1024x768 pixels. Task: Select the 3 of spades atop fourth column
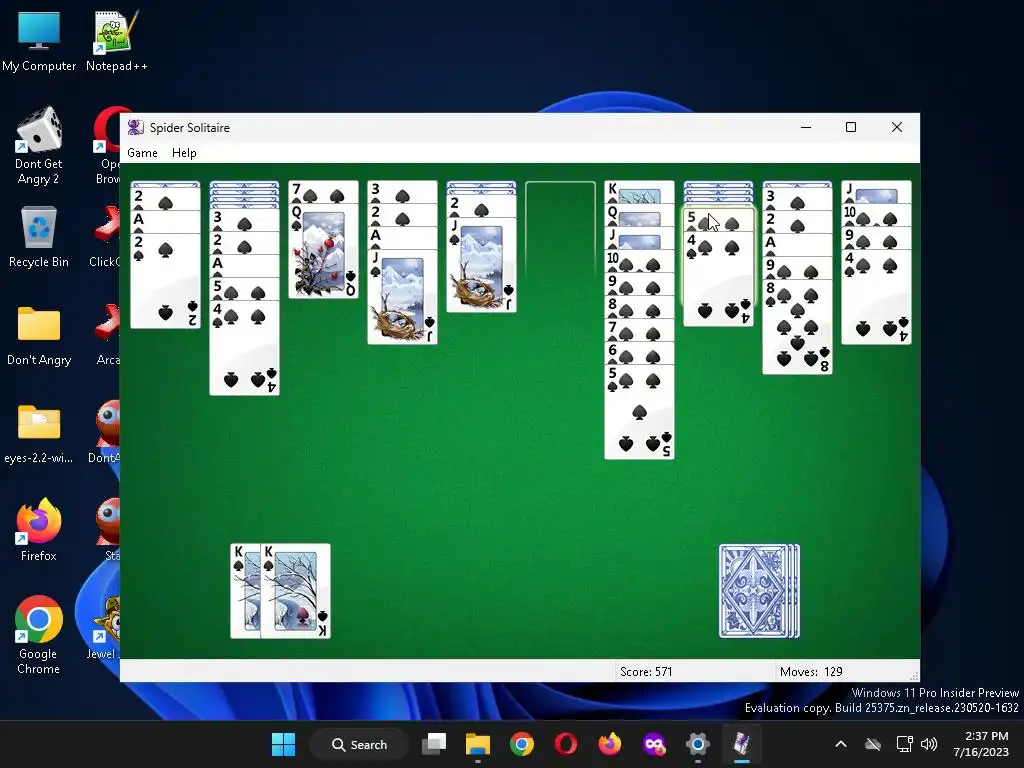pos(402,193)
